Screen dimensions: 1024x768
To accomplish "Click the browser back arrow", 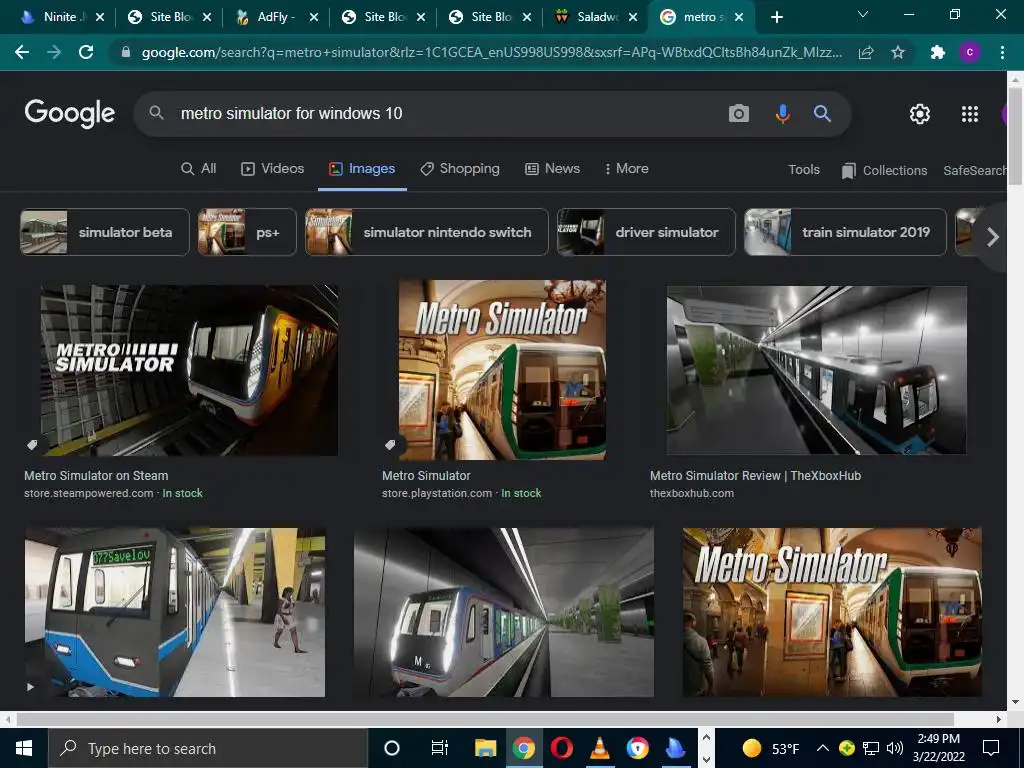I will coord(22,52).
